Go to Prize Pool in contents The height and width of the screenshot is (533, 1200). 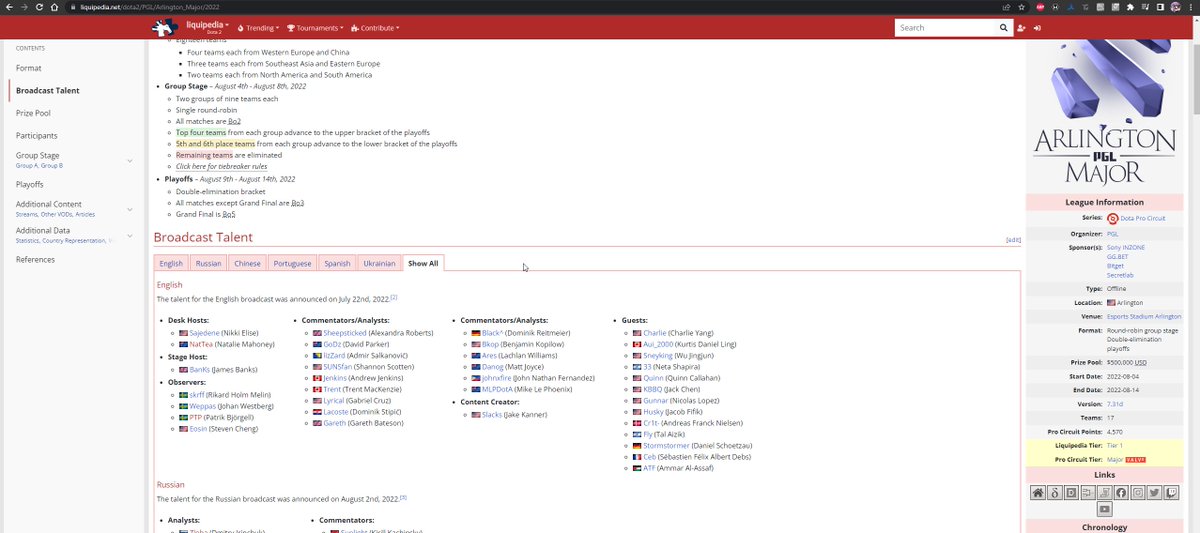33,113
